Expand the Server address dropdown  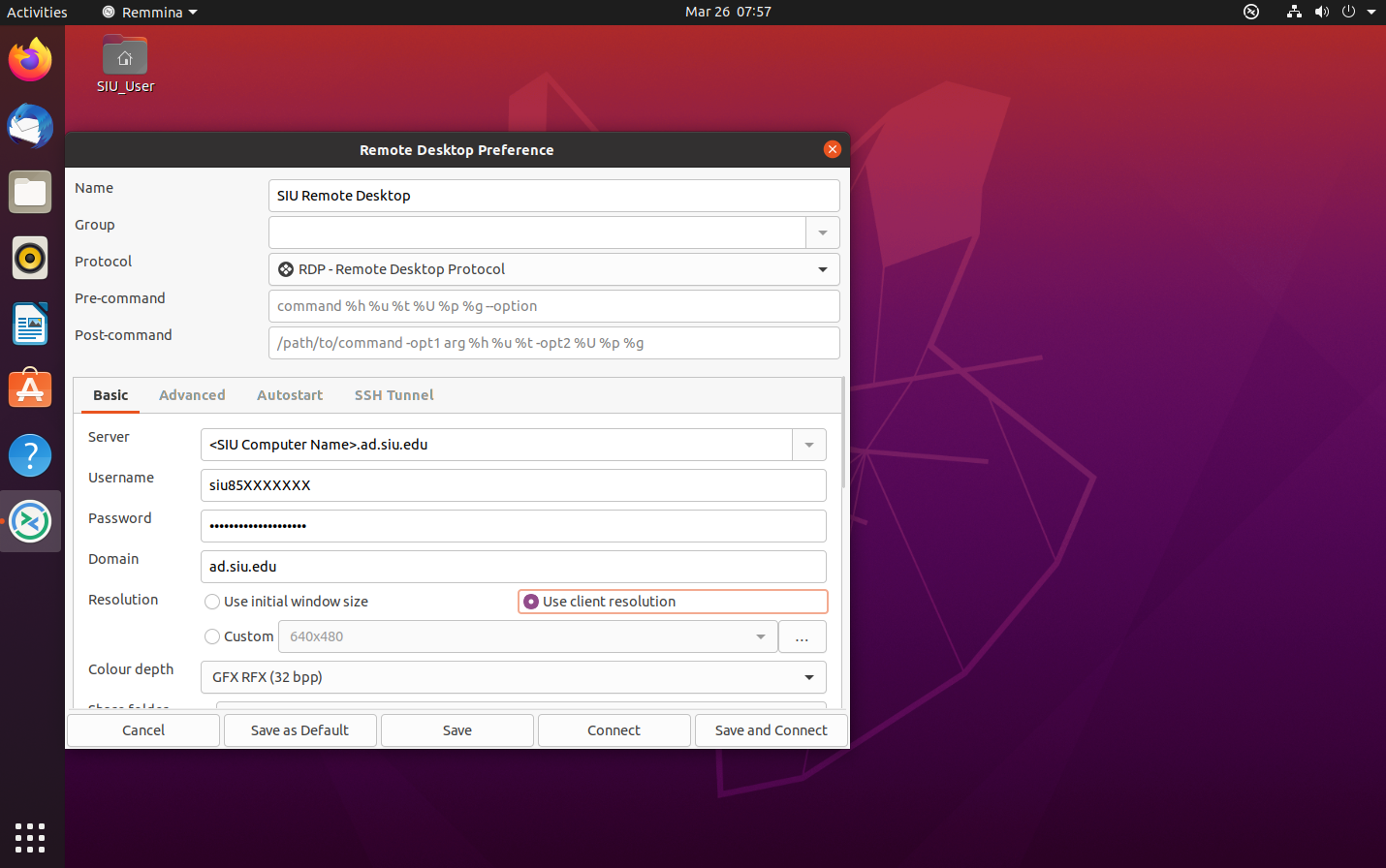tap(808, 445)
